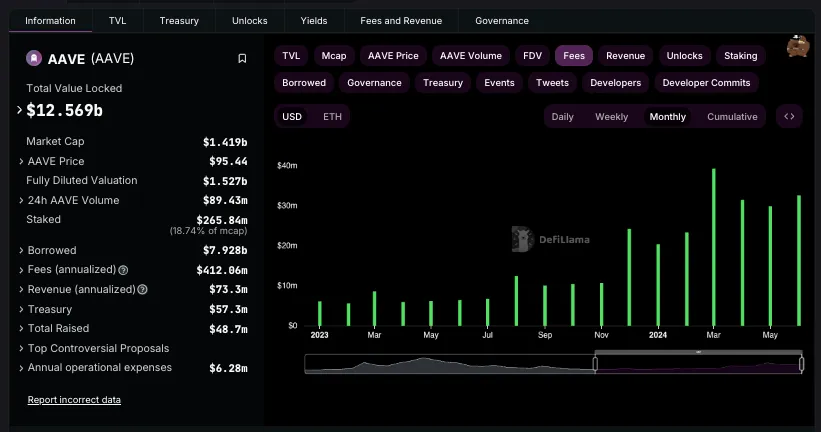Open the Unlocks tab
821x432 pixels.
tap(250, 21)
